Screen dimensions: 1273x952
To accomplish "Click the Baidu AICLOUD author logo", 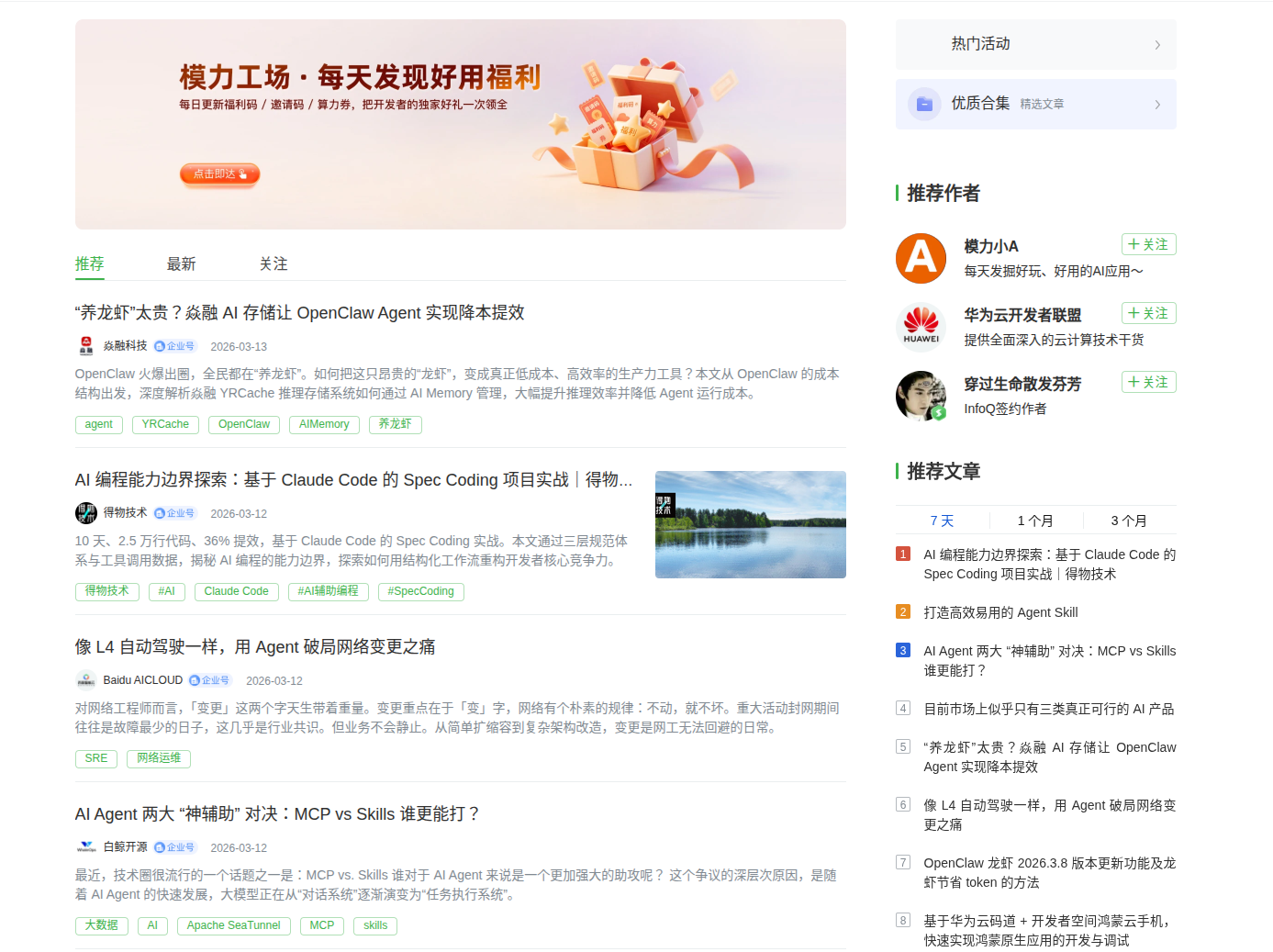I will [86, 680].
